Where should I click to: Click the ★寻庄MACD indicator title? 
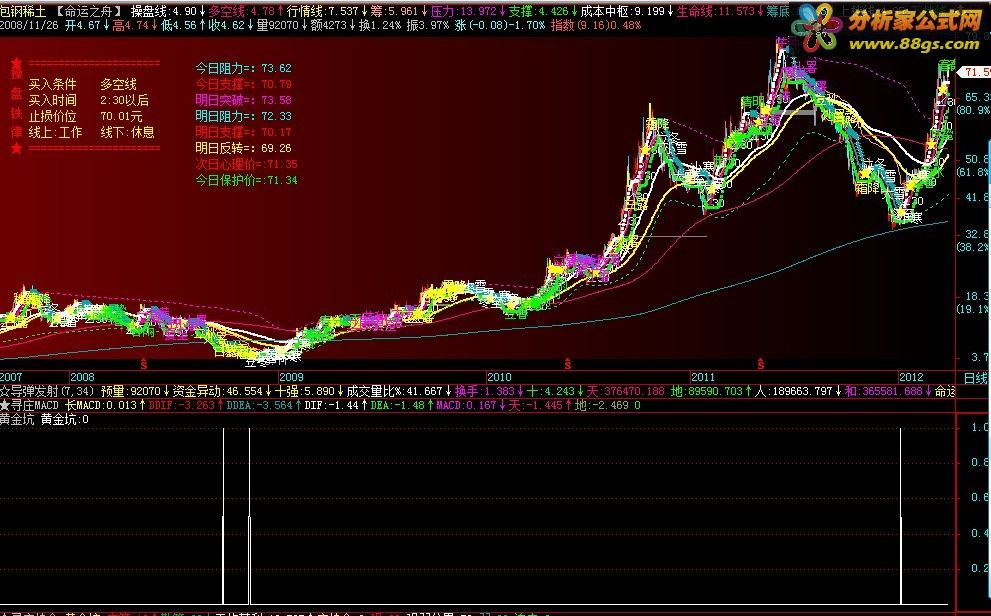tap(29, 406)
